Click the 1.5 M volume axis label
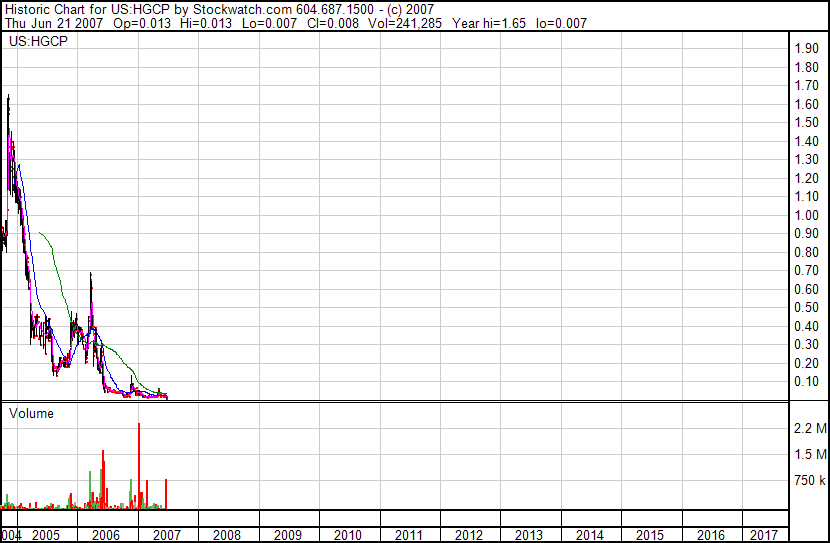 [808, 455]
